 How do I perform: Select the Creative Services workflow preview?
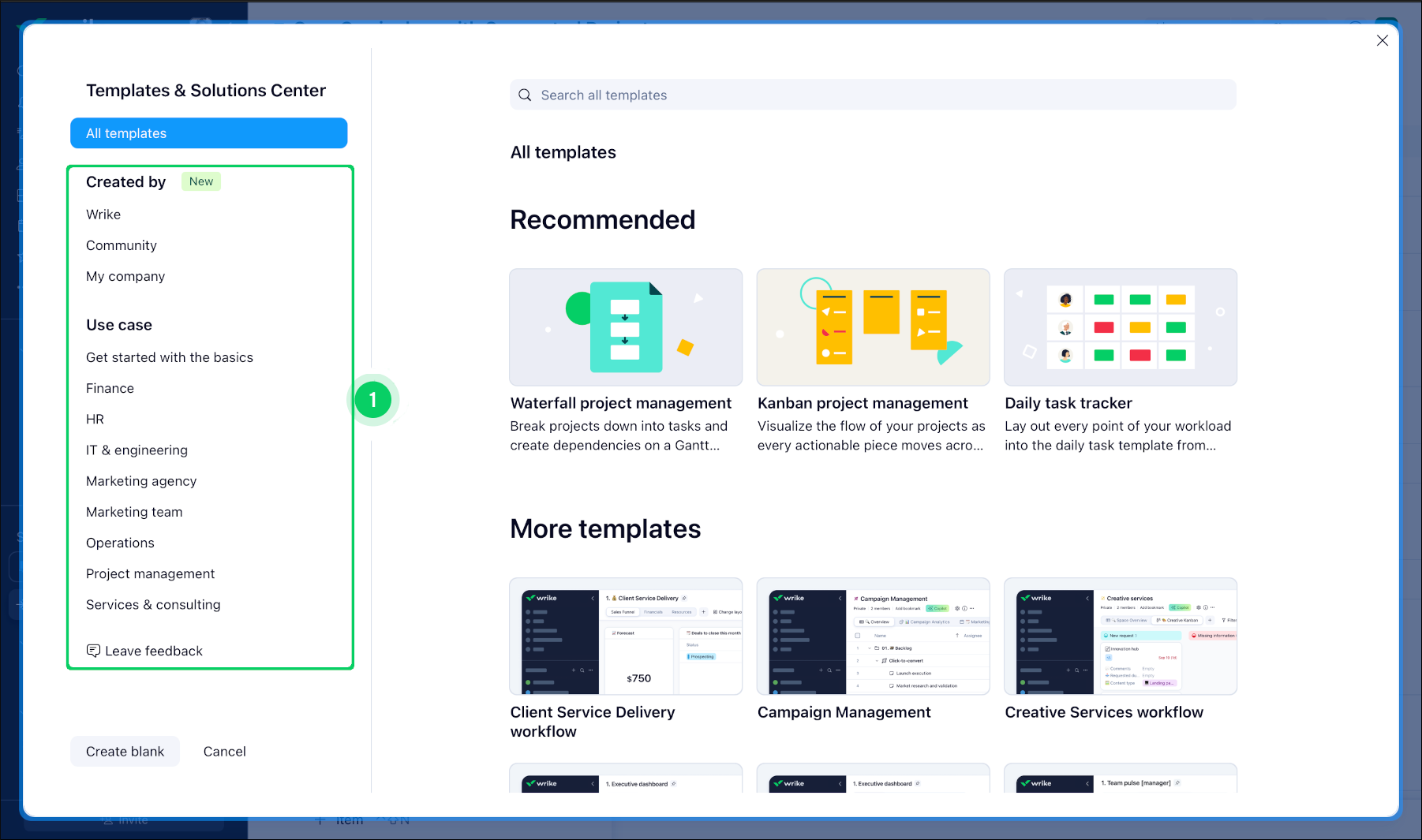tap(1120, 637)
